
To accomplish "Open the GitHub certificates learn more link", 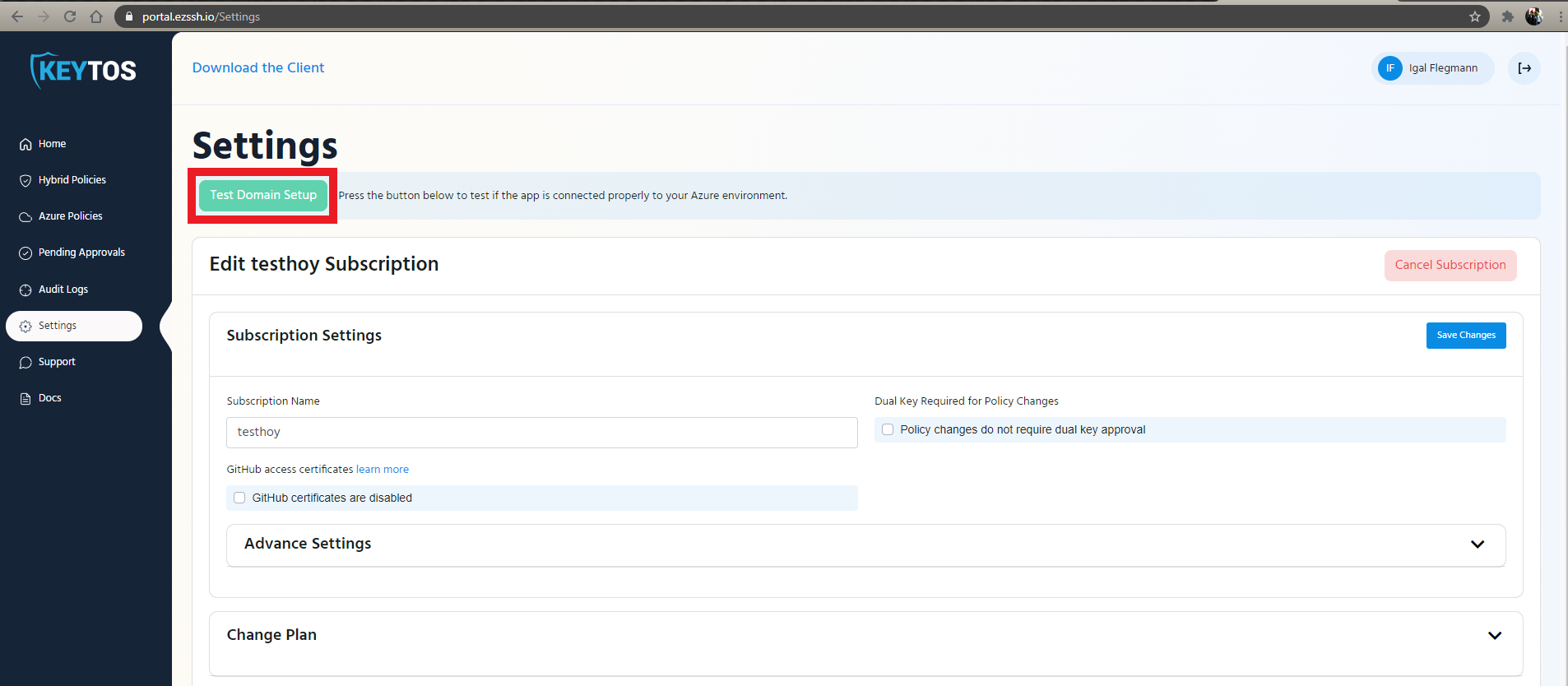I will pos(383,470).
